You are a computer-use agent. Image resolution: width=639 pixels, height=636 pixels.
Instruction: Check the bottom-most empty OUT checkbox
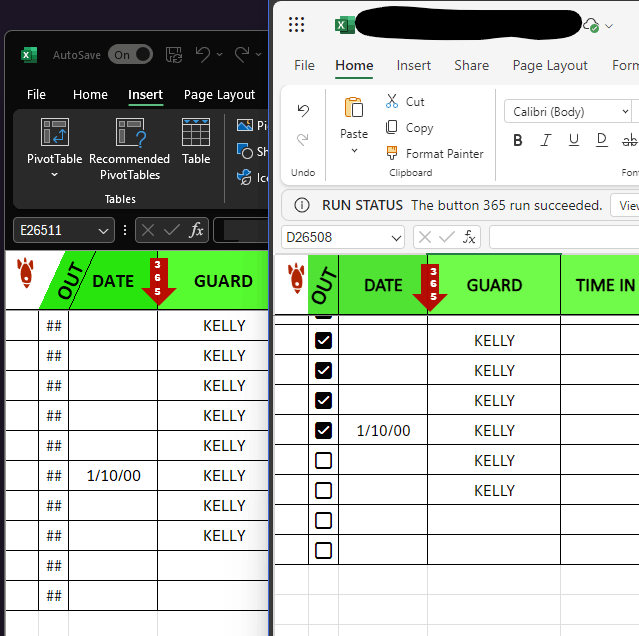324,550
